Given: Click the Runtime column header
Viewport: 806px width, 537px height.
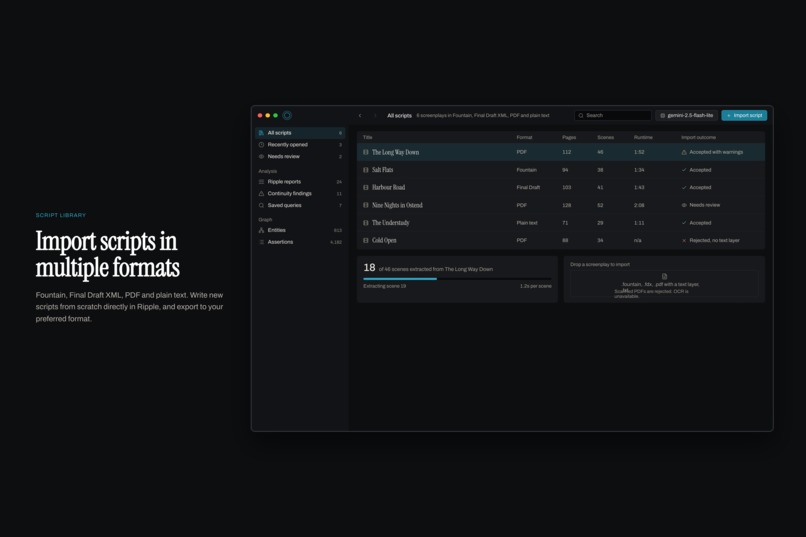Looking at the screenshot, I should click(x=643, y=137).
